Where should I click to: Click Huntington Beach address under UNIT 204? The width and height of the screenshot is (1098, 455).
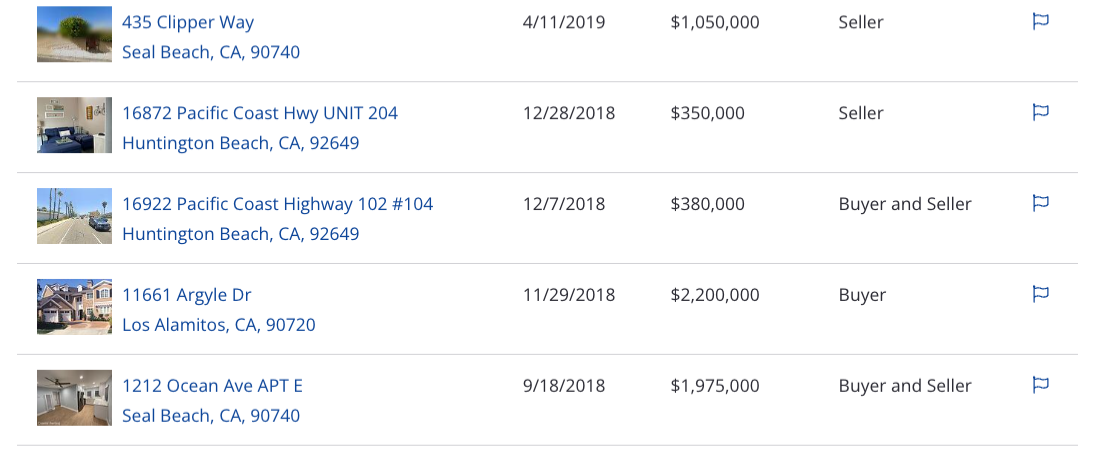(x=240, y=144)
